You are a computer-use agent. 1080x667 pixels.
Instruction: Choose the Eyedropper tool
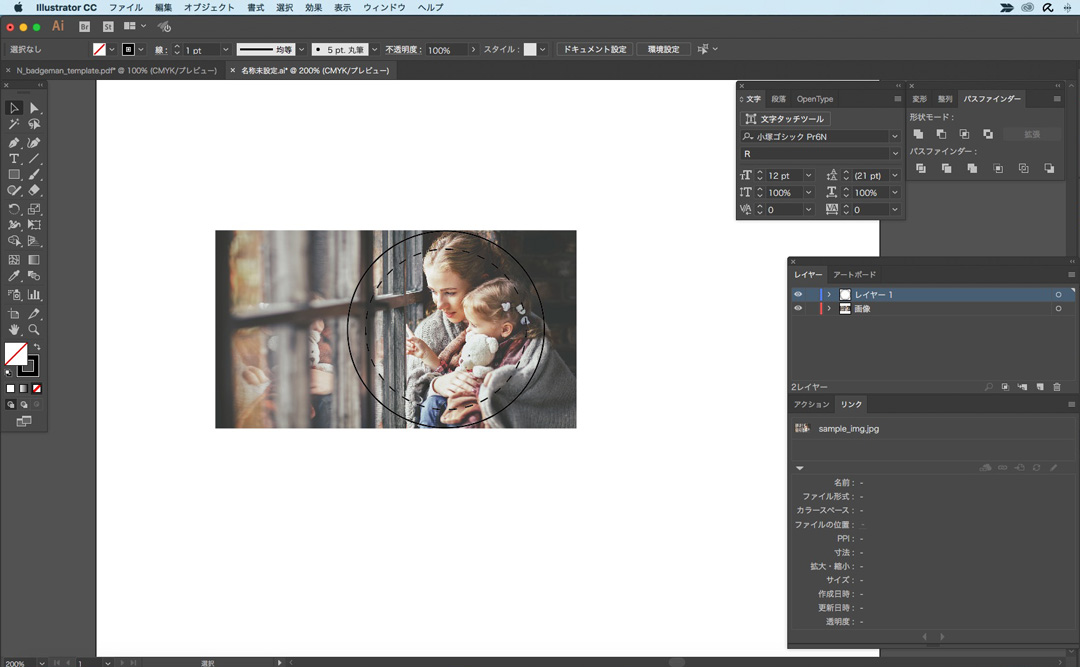pyautogui.click(x=14, y=276)
